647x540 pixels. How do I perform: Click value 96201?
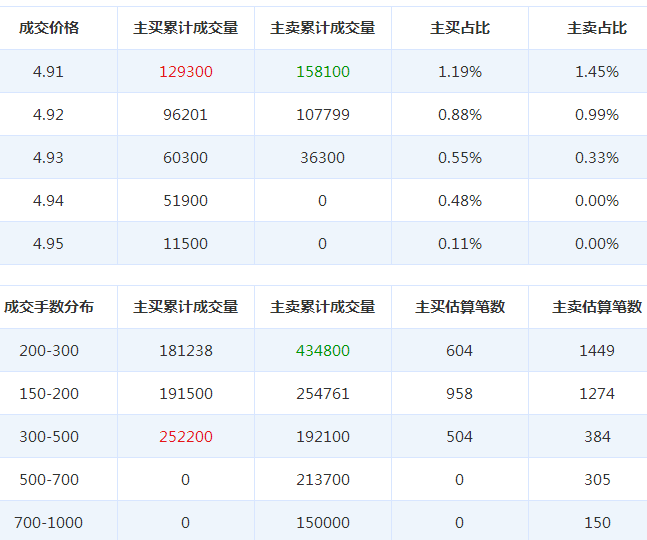click(x=185, y=115)
